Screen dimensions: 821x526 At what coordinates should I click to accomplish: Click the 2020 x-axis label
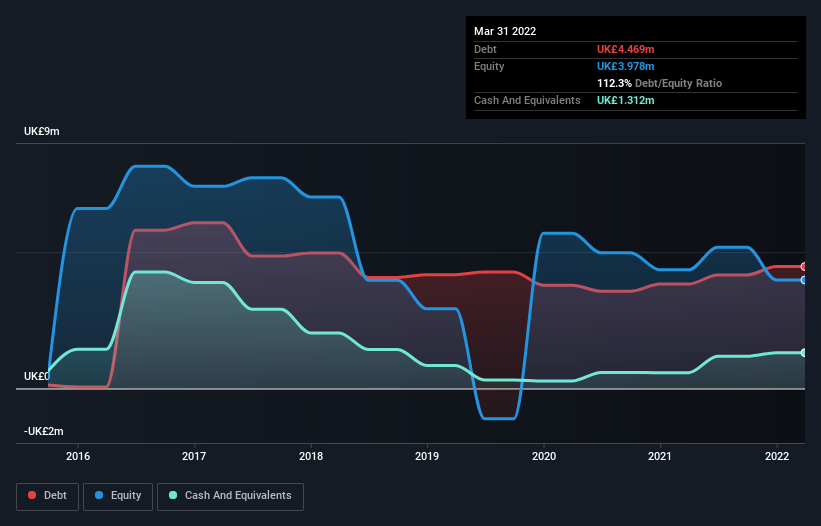pyautogui.click(x=544, y=456)
